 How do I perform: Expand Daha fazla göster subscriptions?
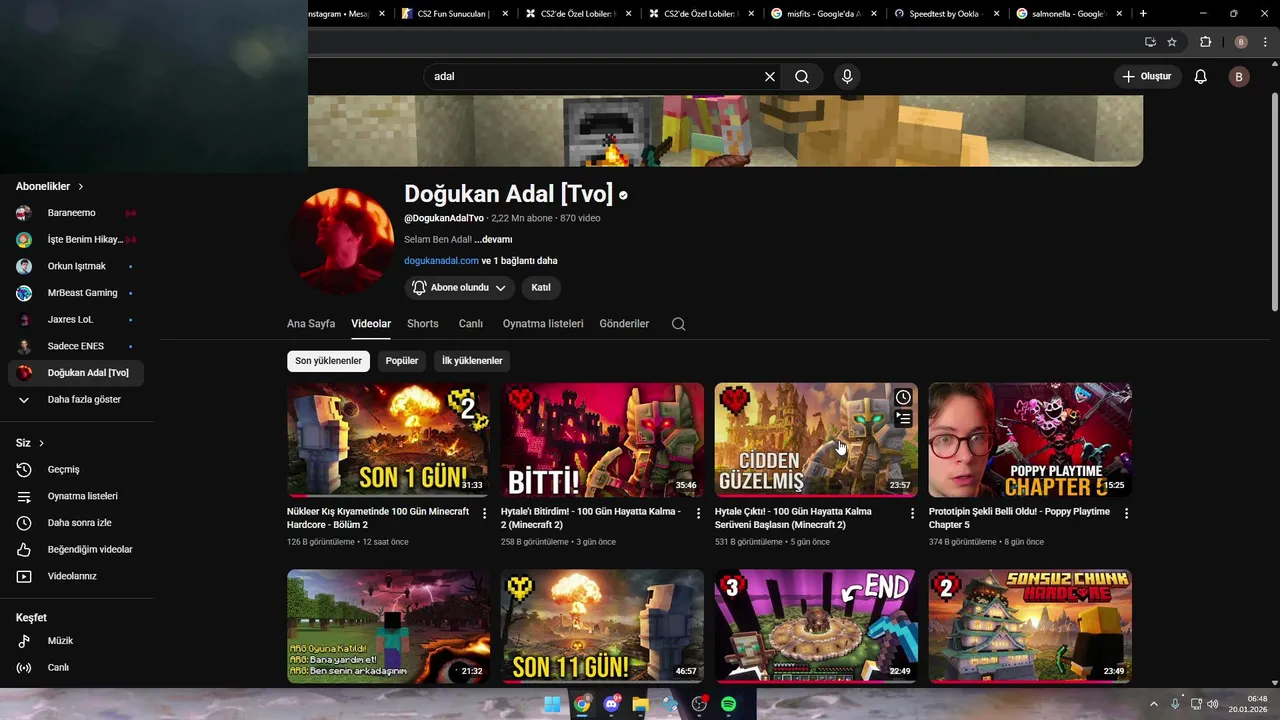(76, 400)
